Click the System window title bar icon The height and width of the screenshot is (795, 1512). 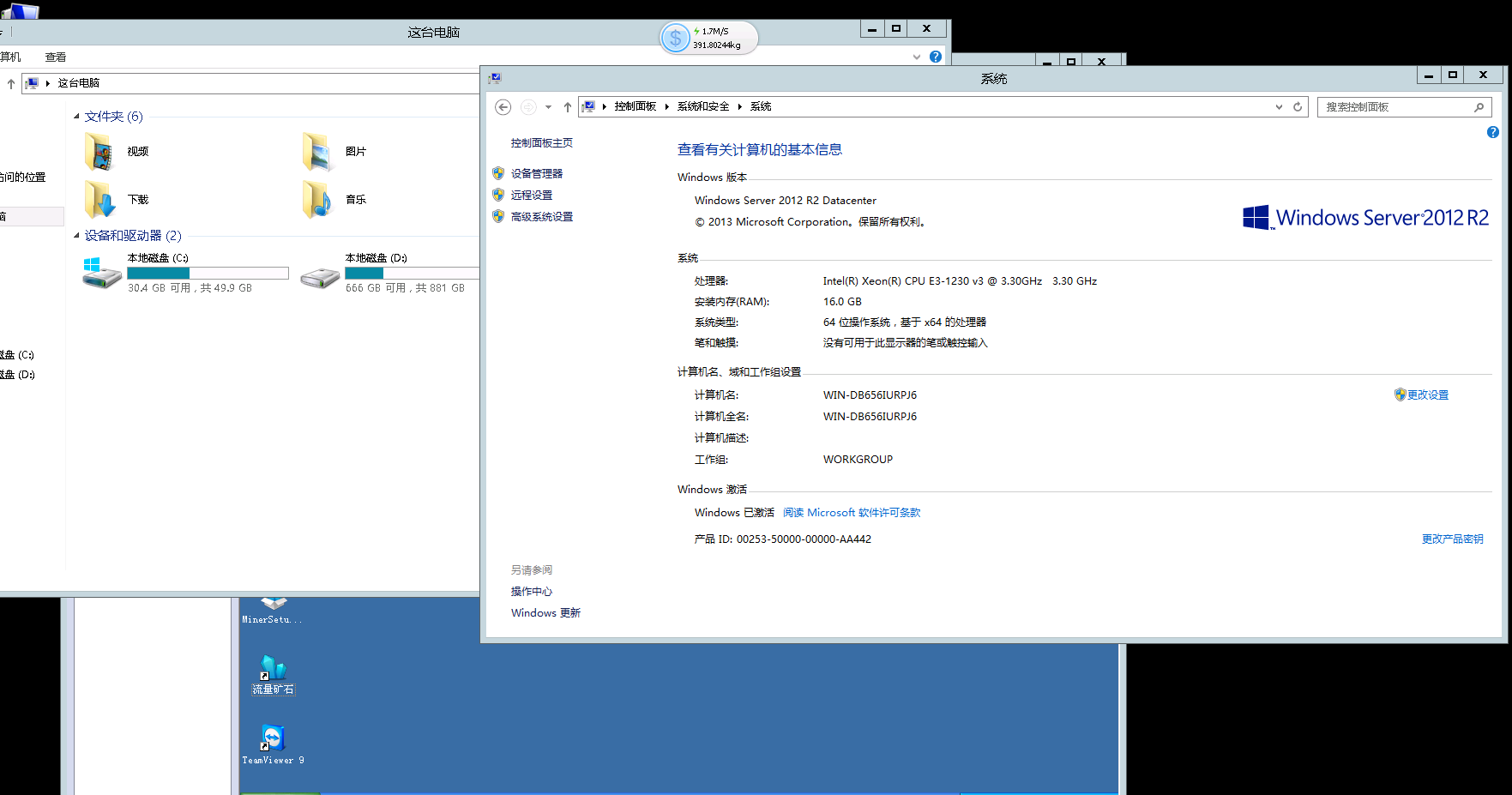coord(495,78)
